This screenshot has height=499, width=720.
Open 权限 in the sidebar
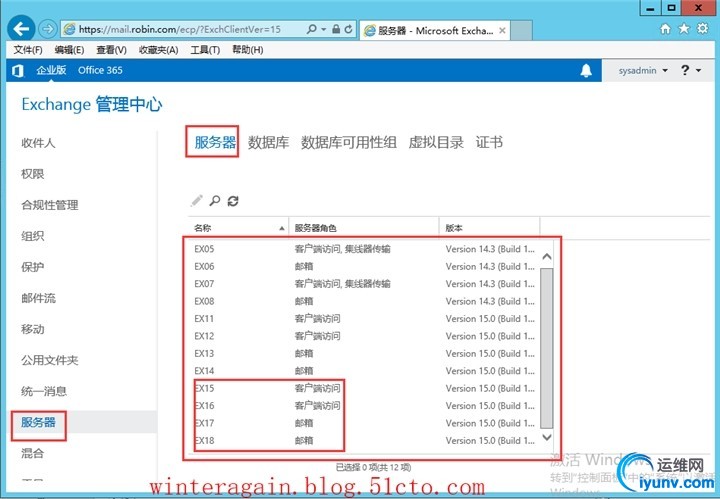point(33,174)
